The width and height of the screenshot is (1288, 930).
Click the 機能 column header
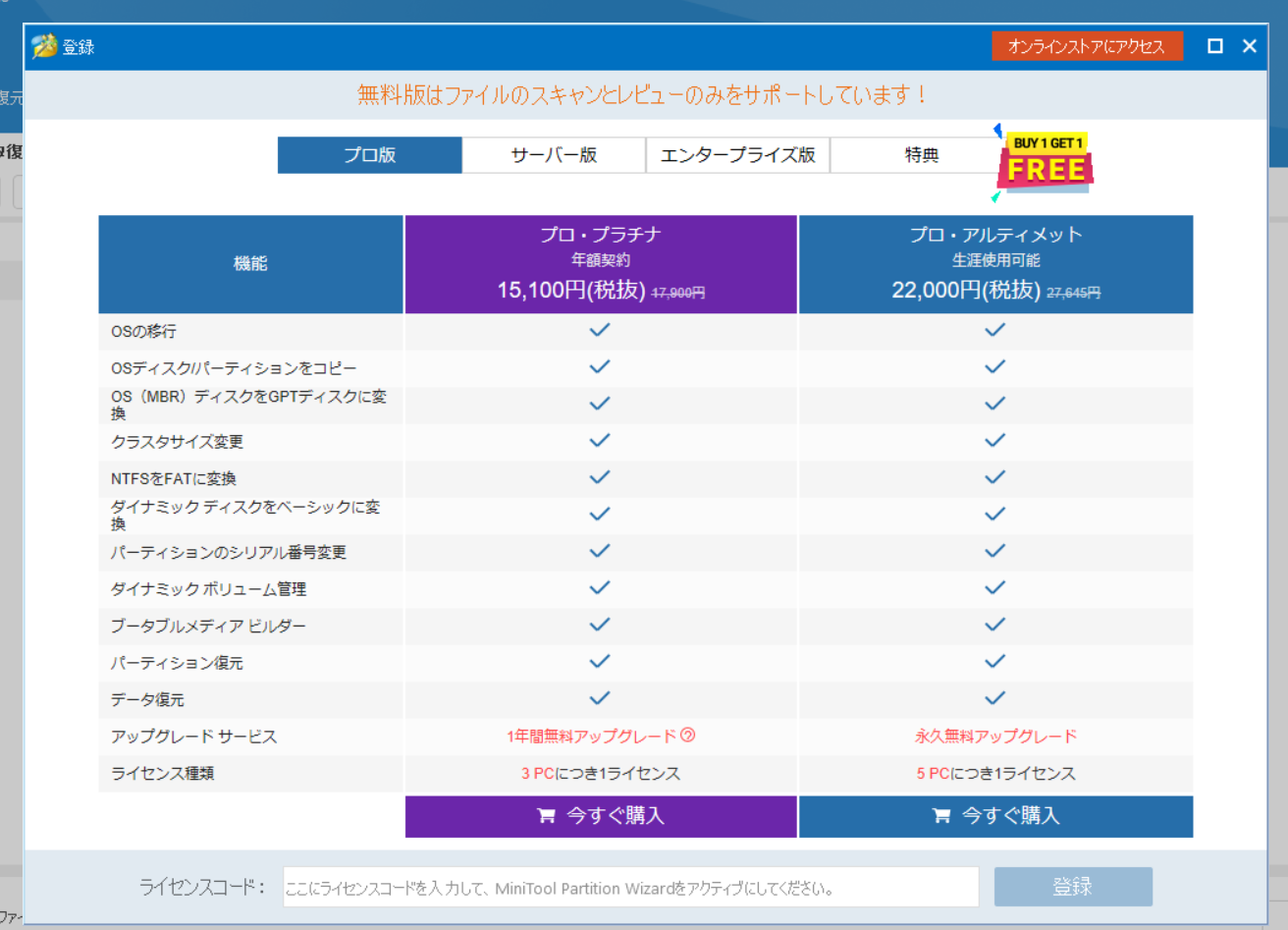tap(250, 264)
